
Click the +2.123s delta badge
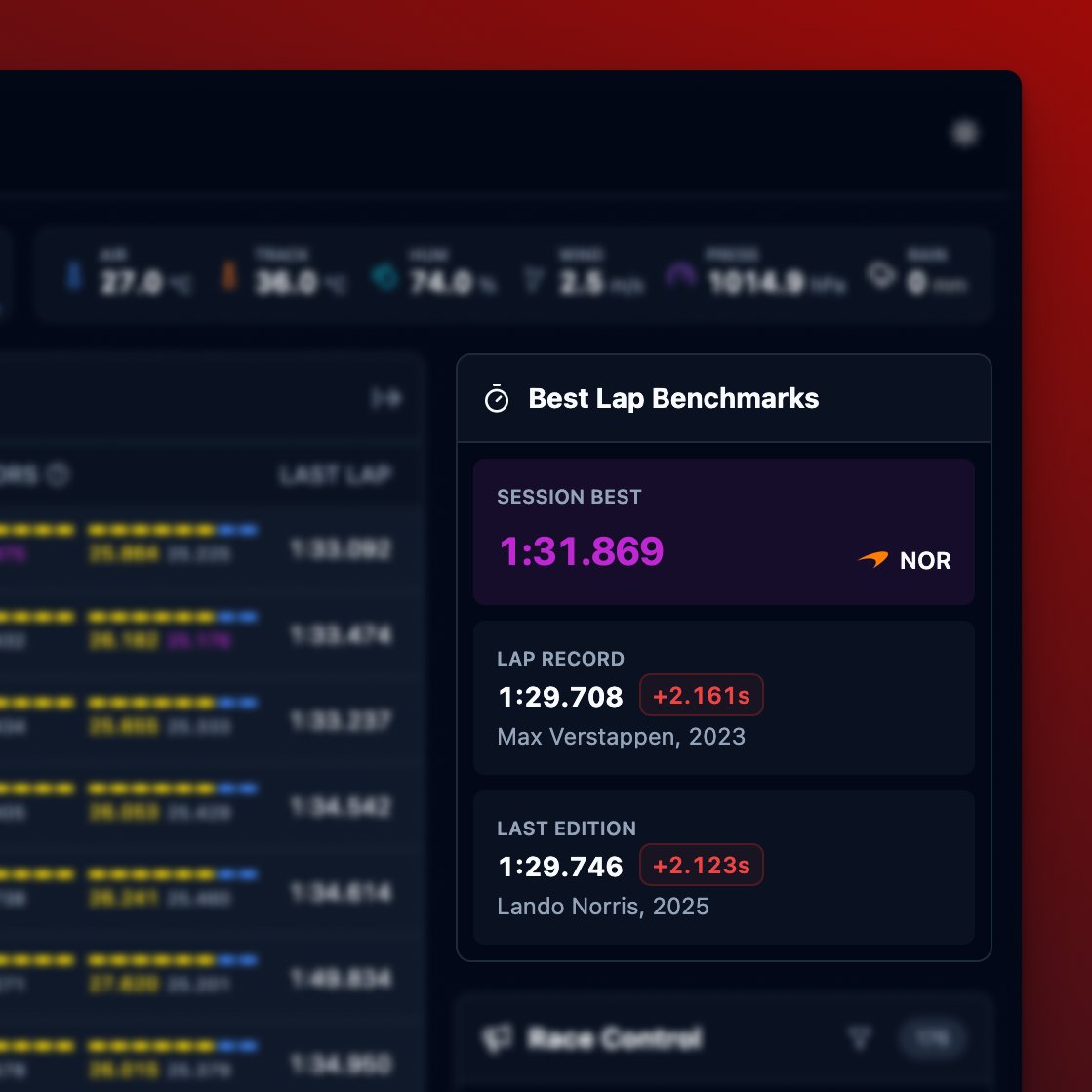pos(702,865)
